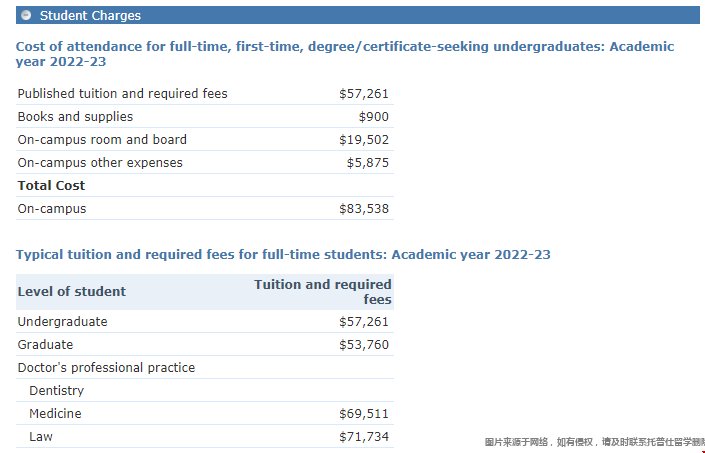Click the Level of student column header
This screenshot has height=453, width=705.
tap(72, 292)
